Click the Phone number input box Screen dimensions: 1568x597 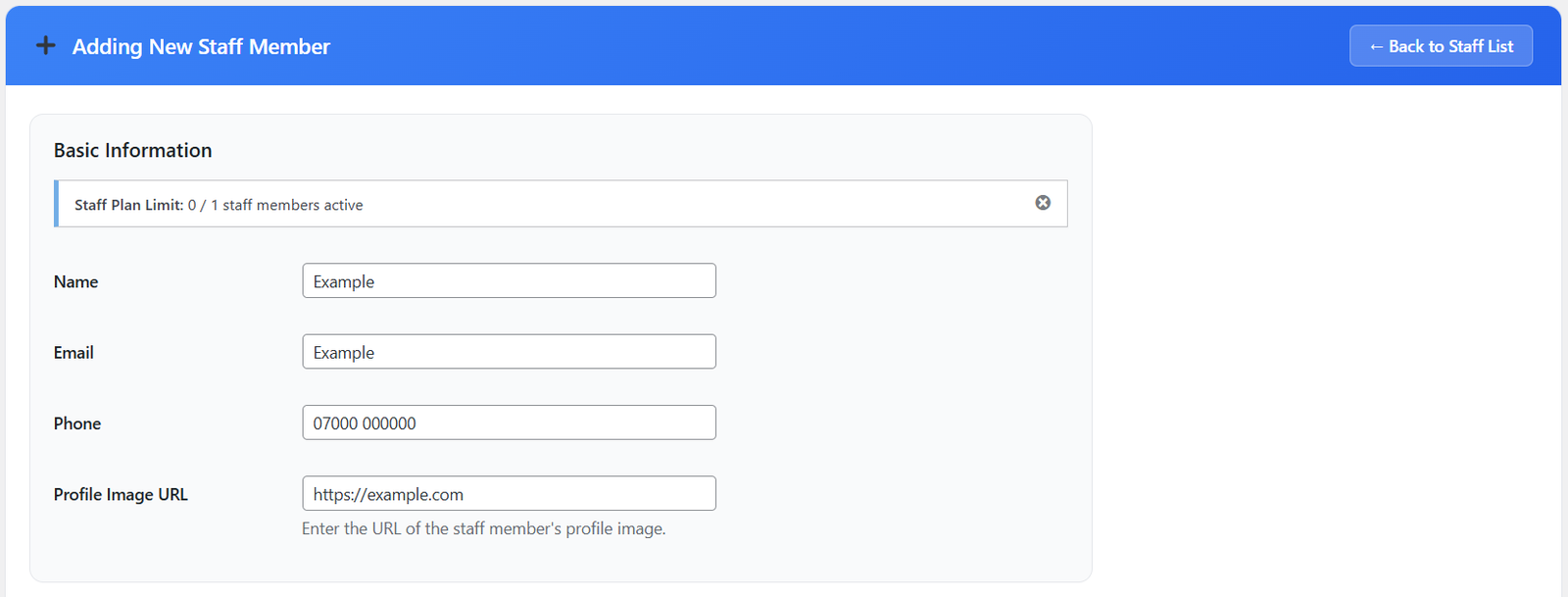[509, 423]
